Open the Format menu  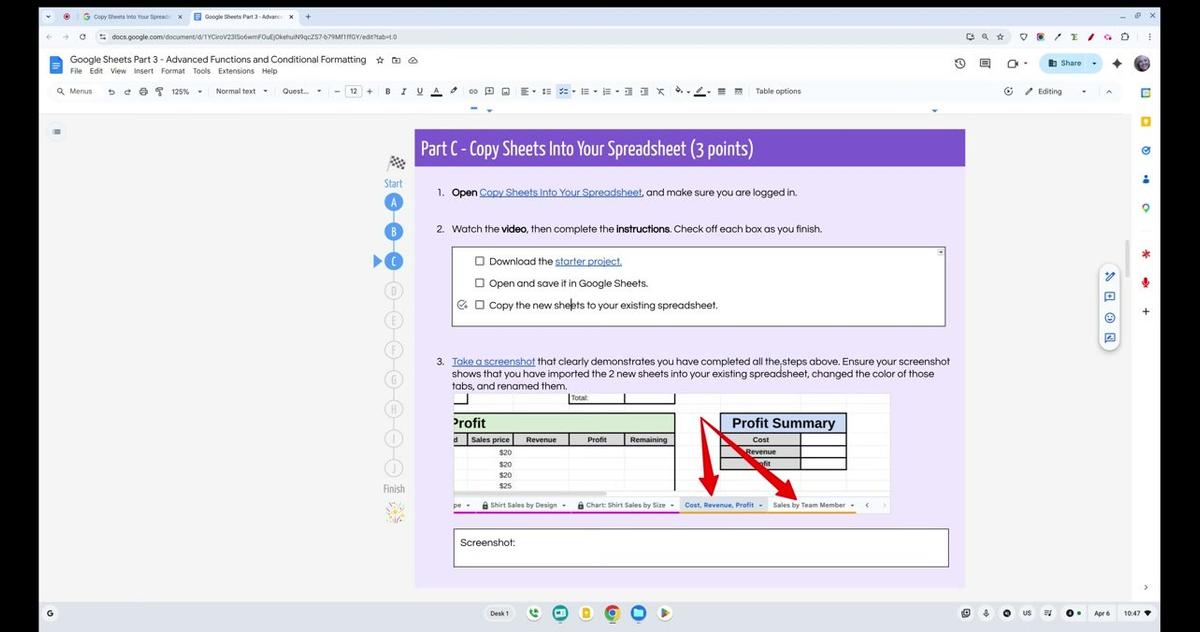tap(174, 70)
